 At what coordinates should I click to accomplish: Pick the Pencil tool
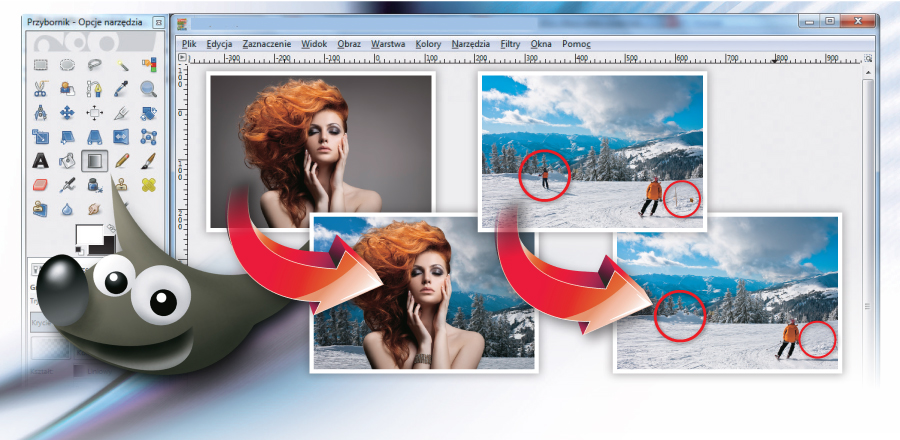121,160
